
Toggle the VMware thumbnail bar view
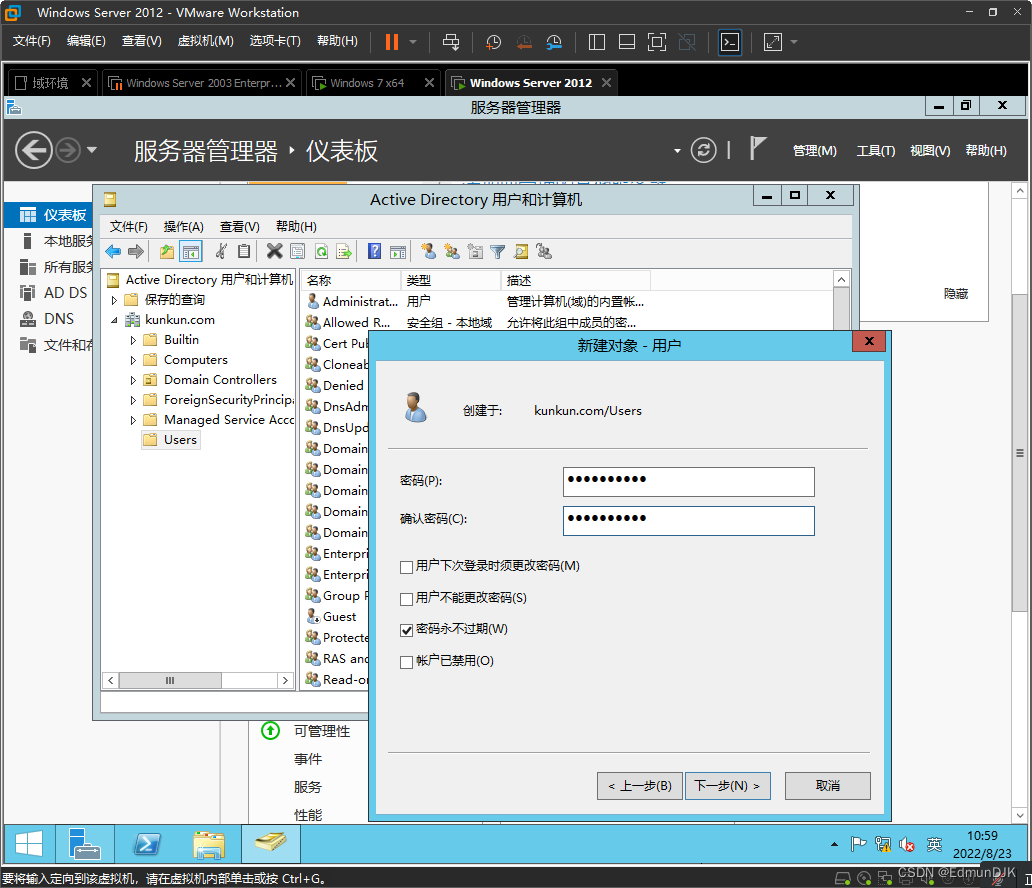(x=627, y=42)
